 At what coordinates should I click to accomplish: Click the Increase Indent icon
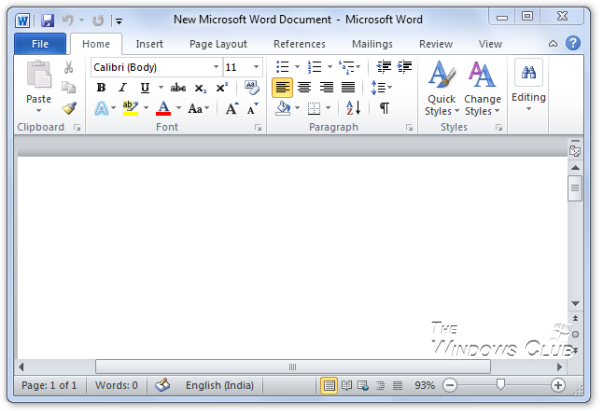tap(404, 67)
